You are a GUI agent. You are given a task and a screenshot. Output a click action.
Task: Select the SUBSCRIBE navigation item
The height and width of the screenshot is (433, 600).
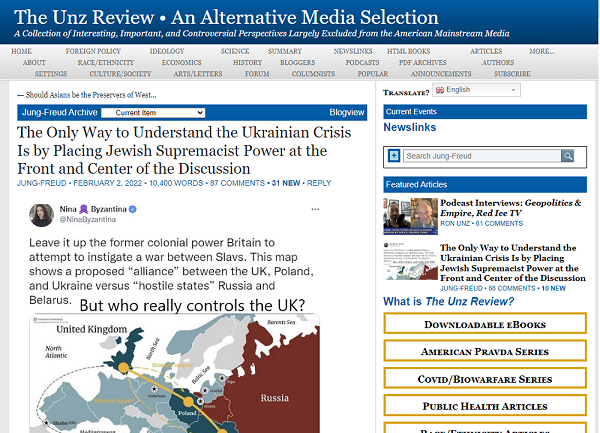512,74
